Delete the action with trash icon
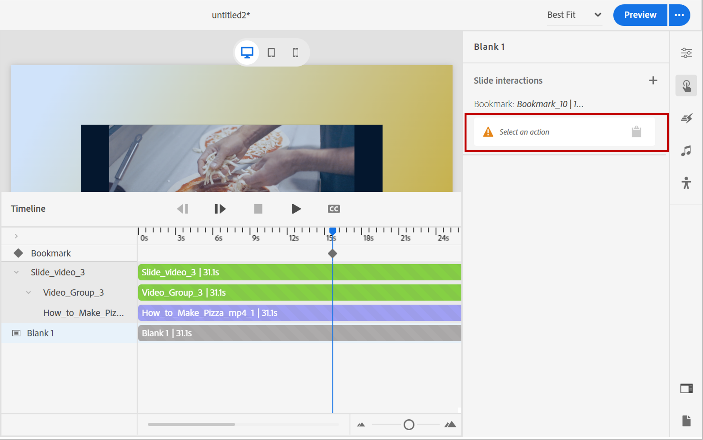The height and width of the screenshot is (440, 703). 636,132
